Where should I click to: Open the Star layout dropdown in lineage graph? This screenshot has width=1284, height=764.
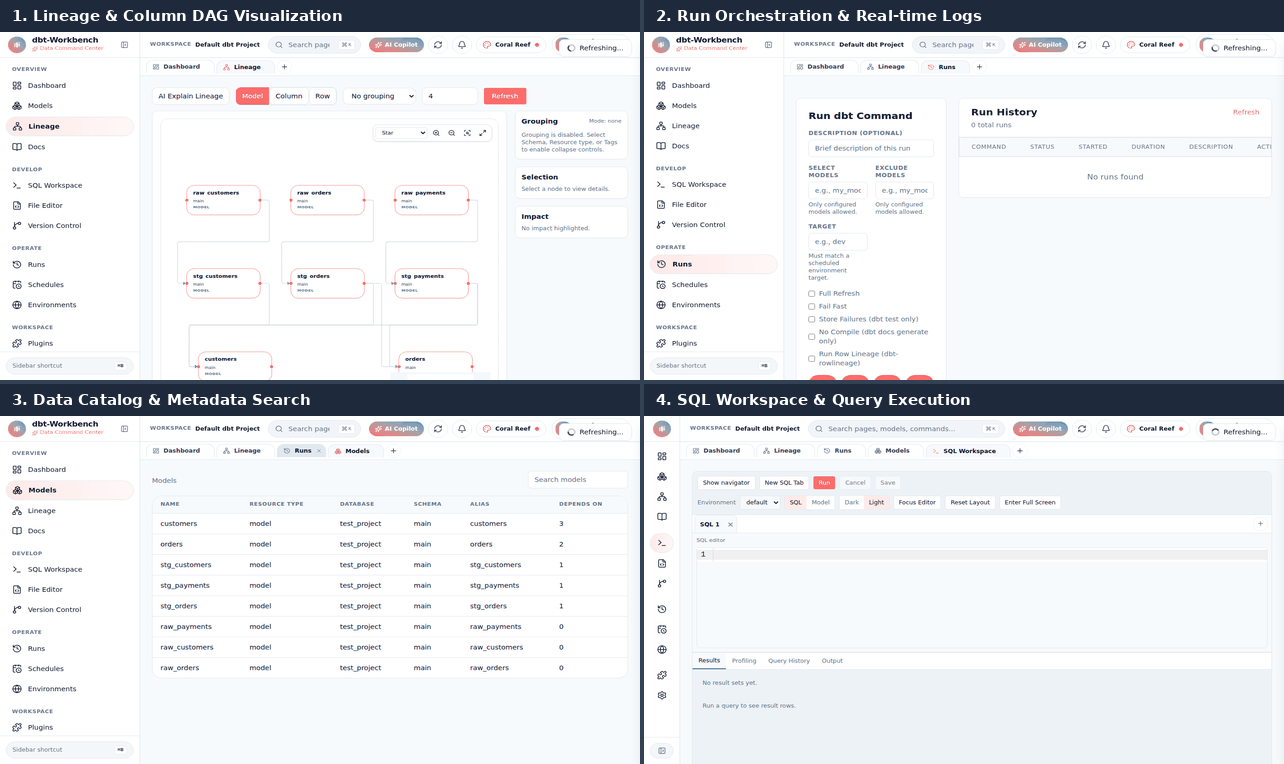(x=402, y=133)
